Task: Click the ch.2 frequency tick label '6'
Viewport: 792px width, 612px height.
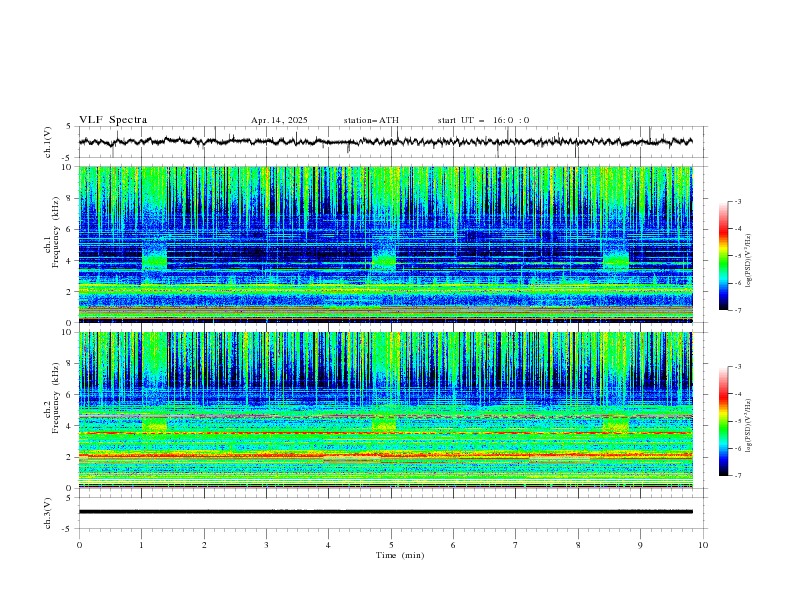Action: point(71,394)
